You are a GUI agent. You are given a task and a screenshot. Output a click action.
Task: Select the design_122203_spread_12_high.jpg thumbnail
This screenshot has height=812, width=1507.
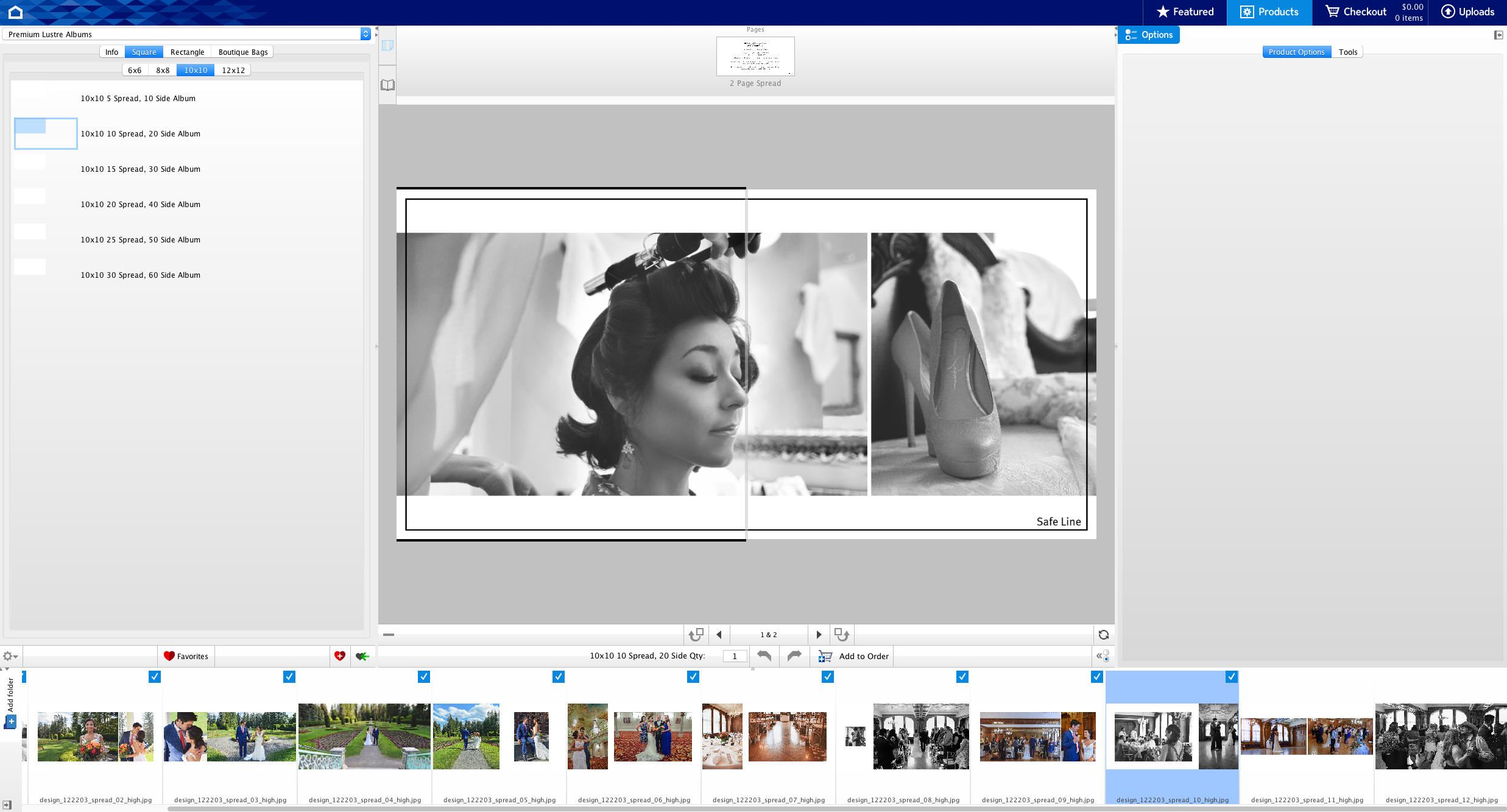(x=1441, y=737)
